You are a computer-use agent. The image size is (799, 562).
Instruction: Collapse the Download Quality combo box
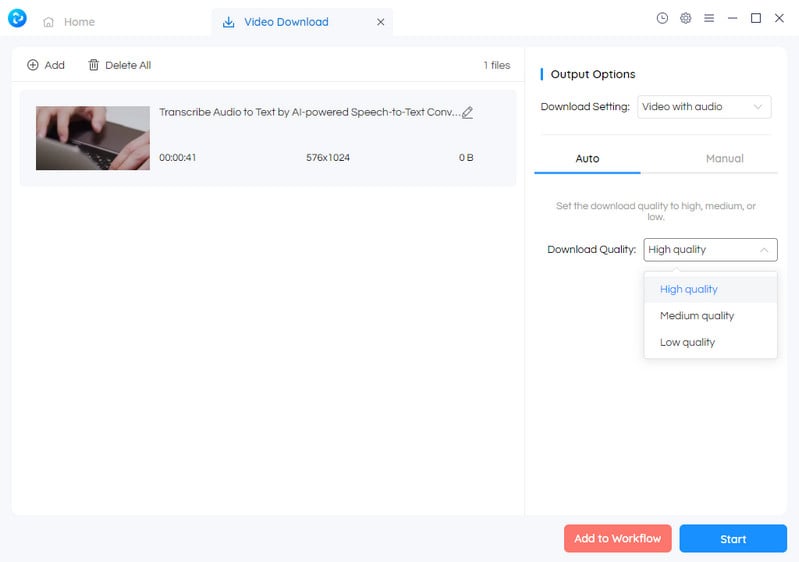710,250
